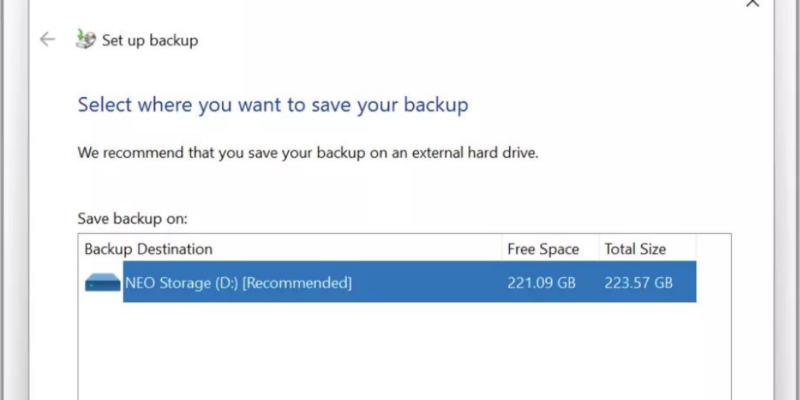This screenshot has width=800, height=400.
Task: Click the external hard drive recommendation text
Action: (309, 154)
